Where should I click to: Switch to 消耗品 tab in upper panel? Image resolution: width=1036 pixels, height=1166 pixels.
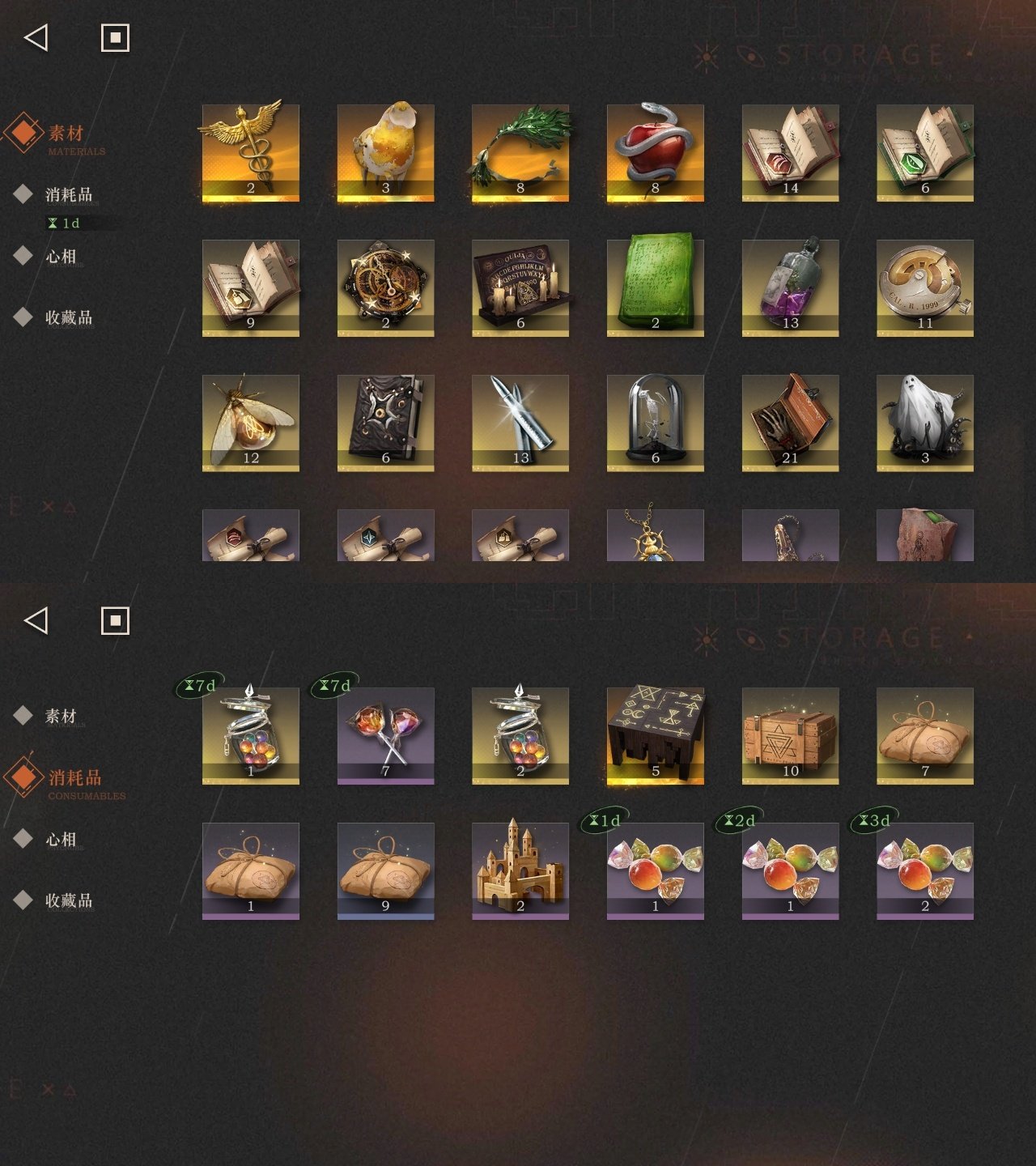(69, 195)
